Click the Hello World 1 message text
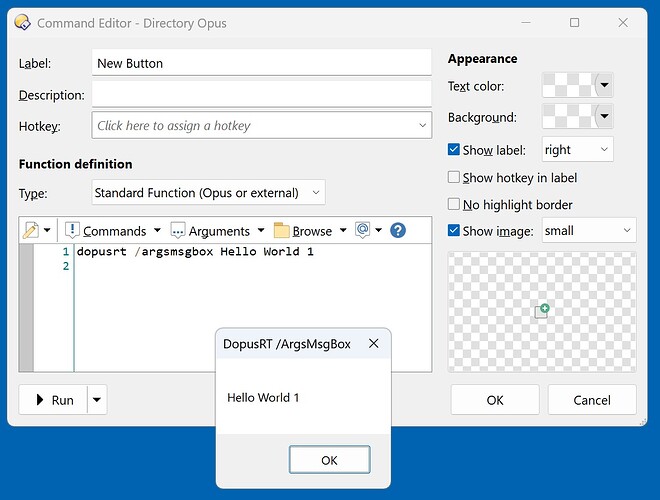This screenshot has width=660, height=500. pyautogui.click(x=263, y=397)
